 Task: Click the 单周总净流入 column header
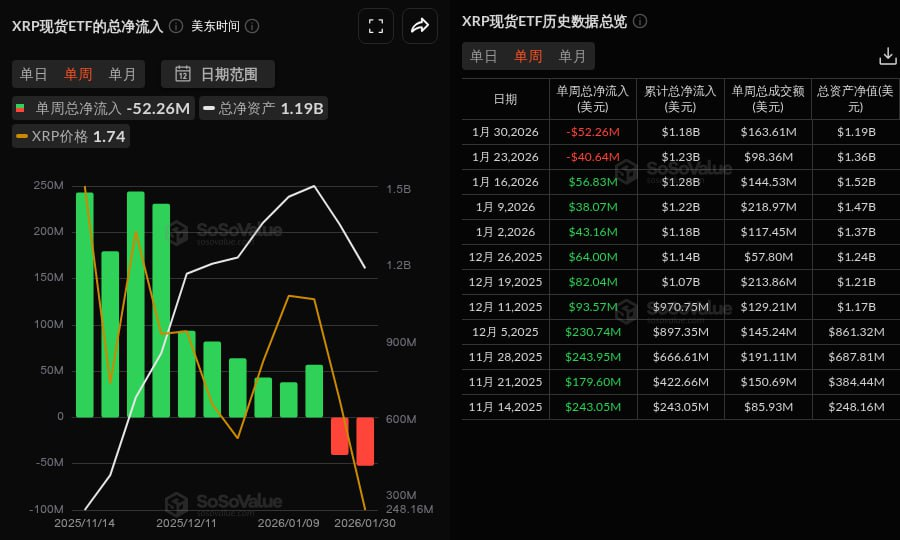tap(592, 98)
